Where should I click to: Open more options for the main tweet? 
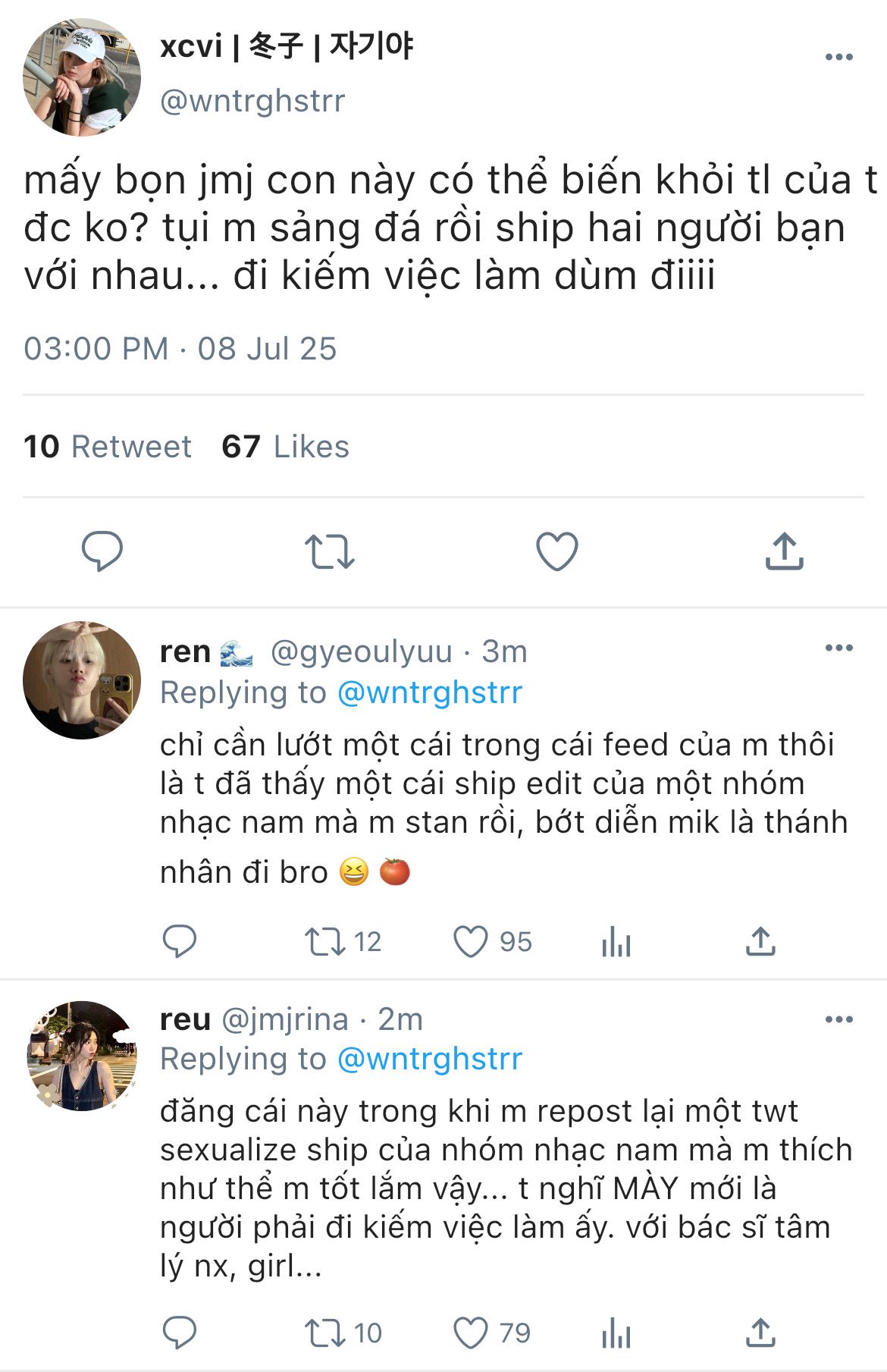838,58
